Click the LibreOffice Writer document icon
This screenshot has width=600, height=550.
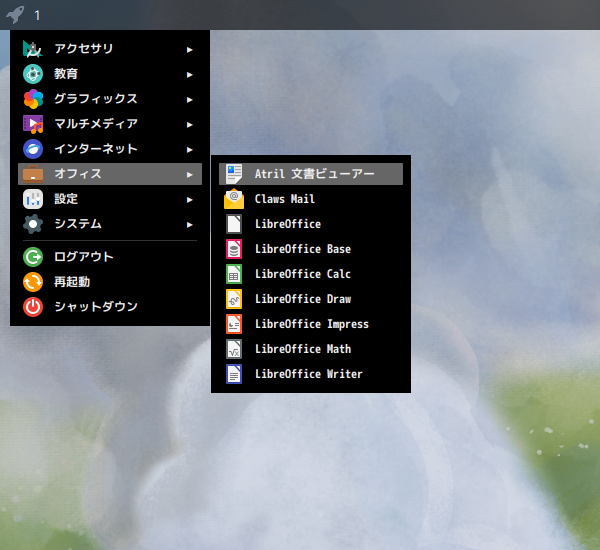[234, 374]
